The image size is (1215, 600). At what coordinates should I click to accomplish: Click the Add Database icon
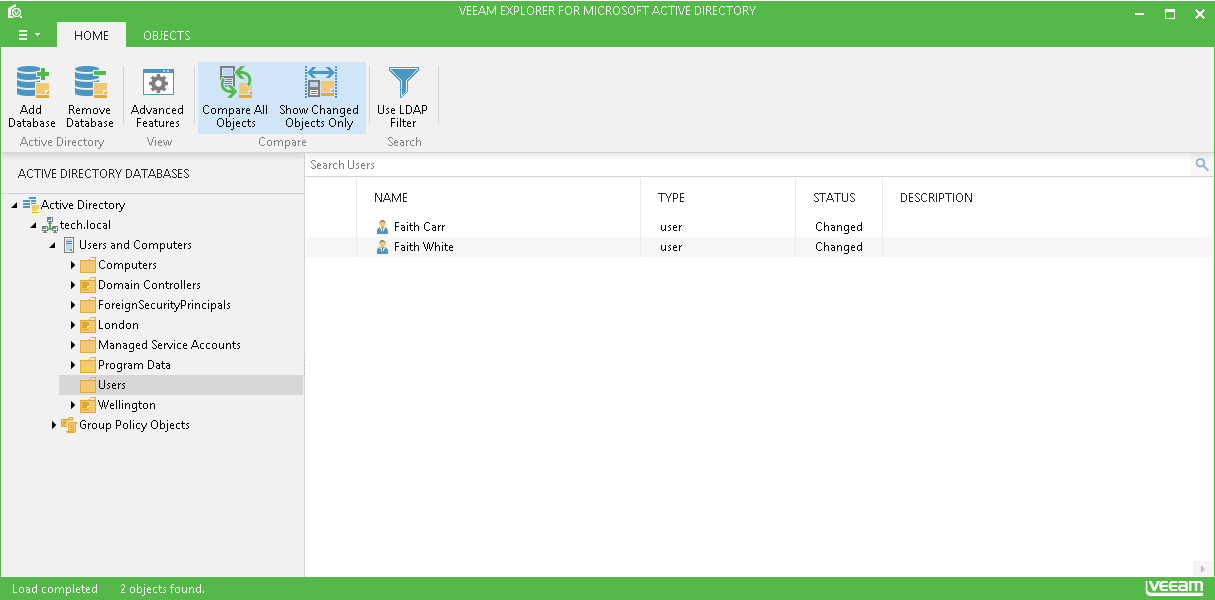point(32,83)
